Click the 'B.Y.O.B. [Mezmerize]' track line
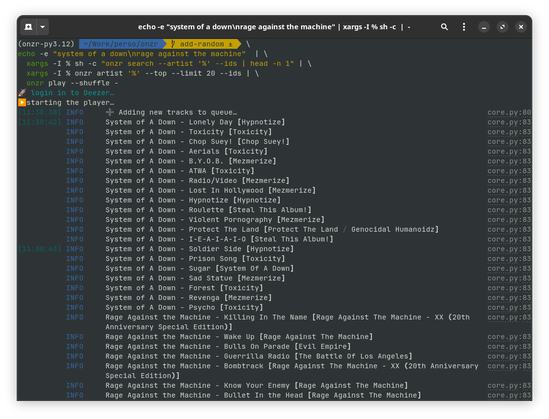This screenshot has height=419, width=549. pyautogui.click(x=191, y=161)
